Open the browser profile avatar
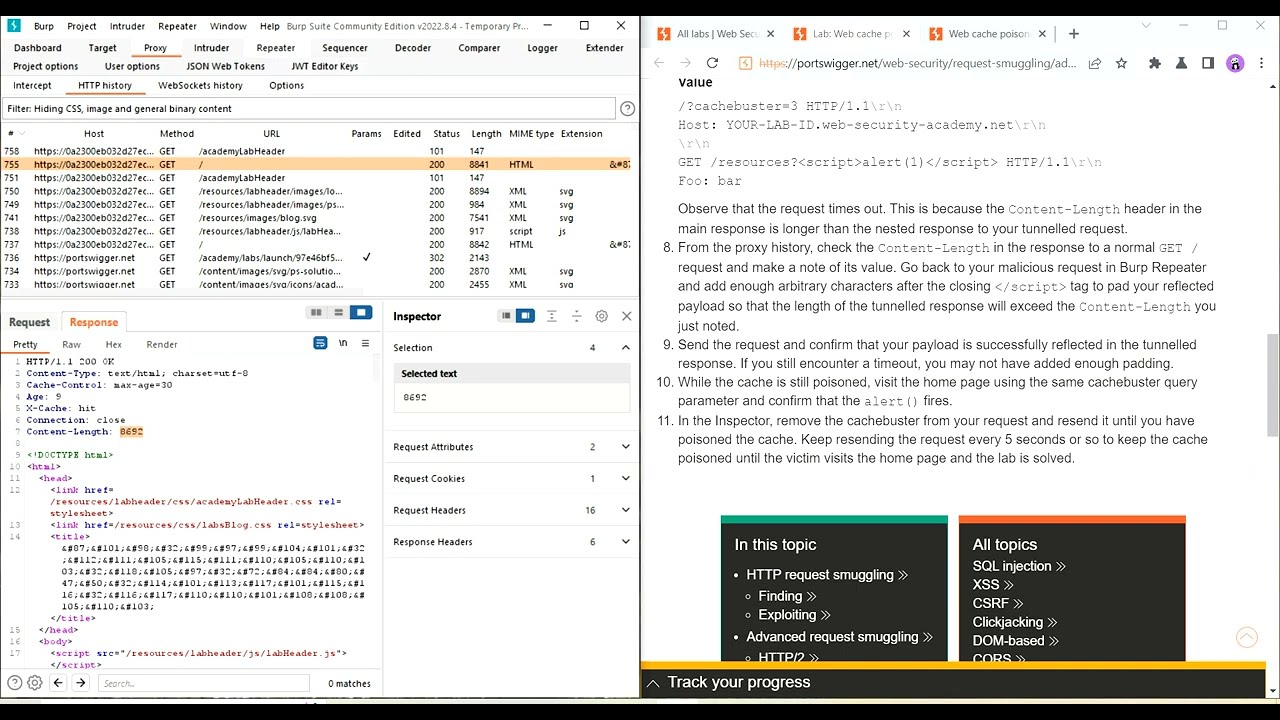Screen dimensions: 1280x720 (x=1235, y=63)
